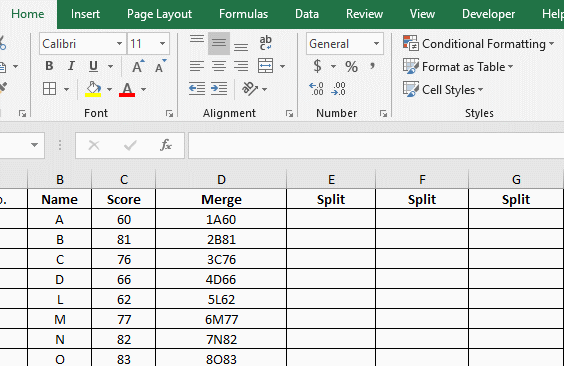The height and width of the screenshot is (366, 564).
Task: Open underline style dropdown arrow
Action: pos(110,67)
